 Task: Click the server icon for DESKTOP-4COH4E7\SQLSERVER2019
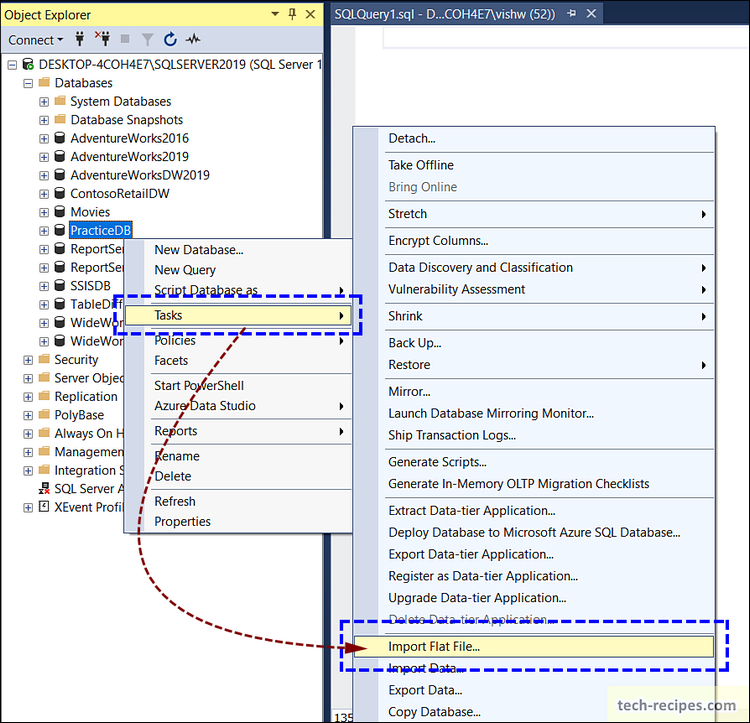pos(27,64)
